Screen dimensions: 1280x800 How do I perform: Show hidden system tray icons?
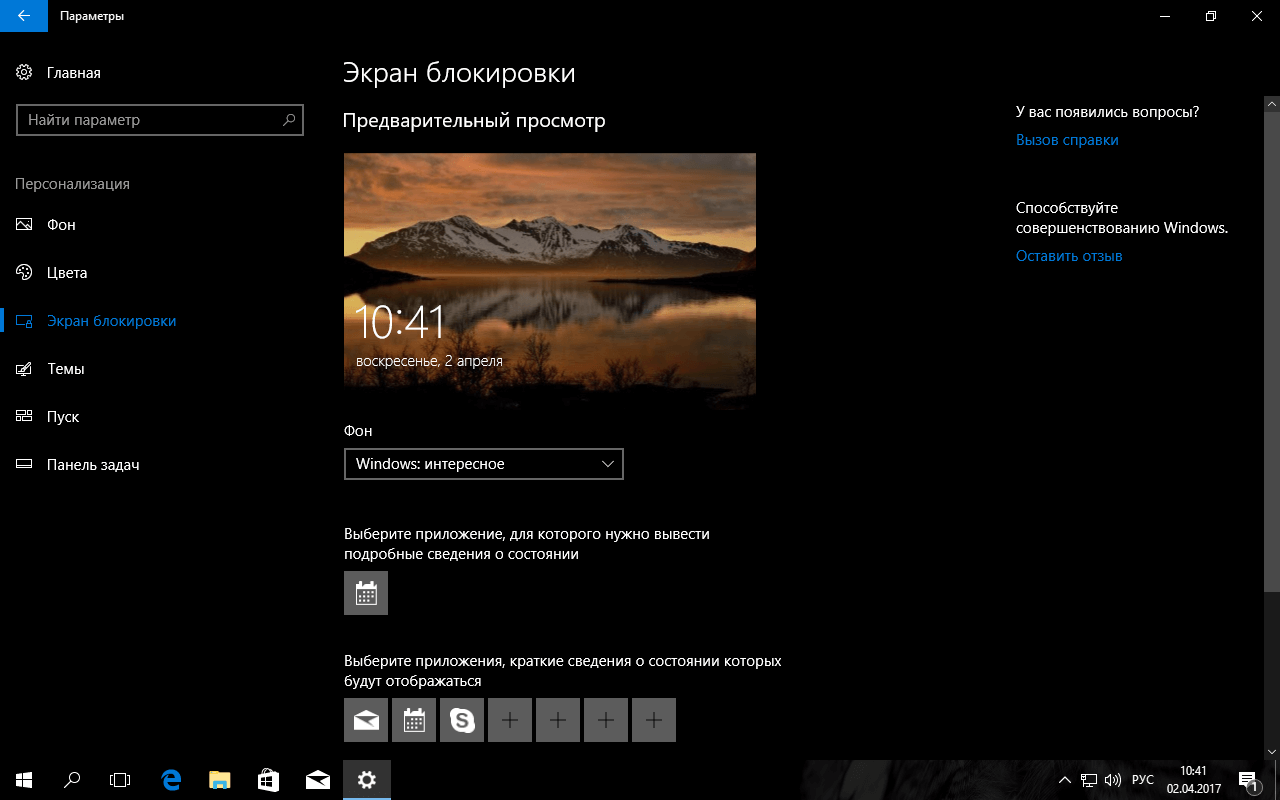click(1066, 780)
